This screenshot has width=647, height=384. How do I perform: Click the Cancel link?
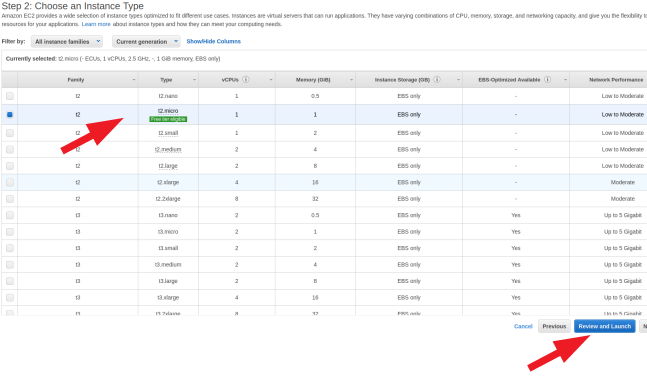pyautogui.click(x=523, y=326)
